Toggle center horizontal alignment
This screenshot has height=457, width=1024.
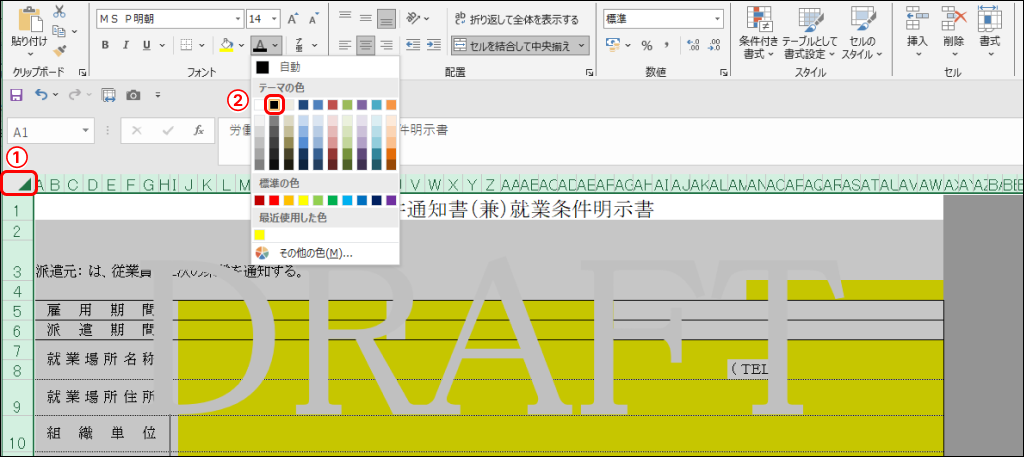pos(366,45)
